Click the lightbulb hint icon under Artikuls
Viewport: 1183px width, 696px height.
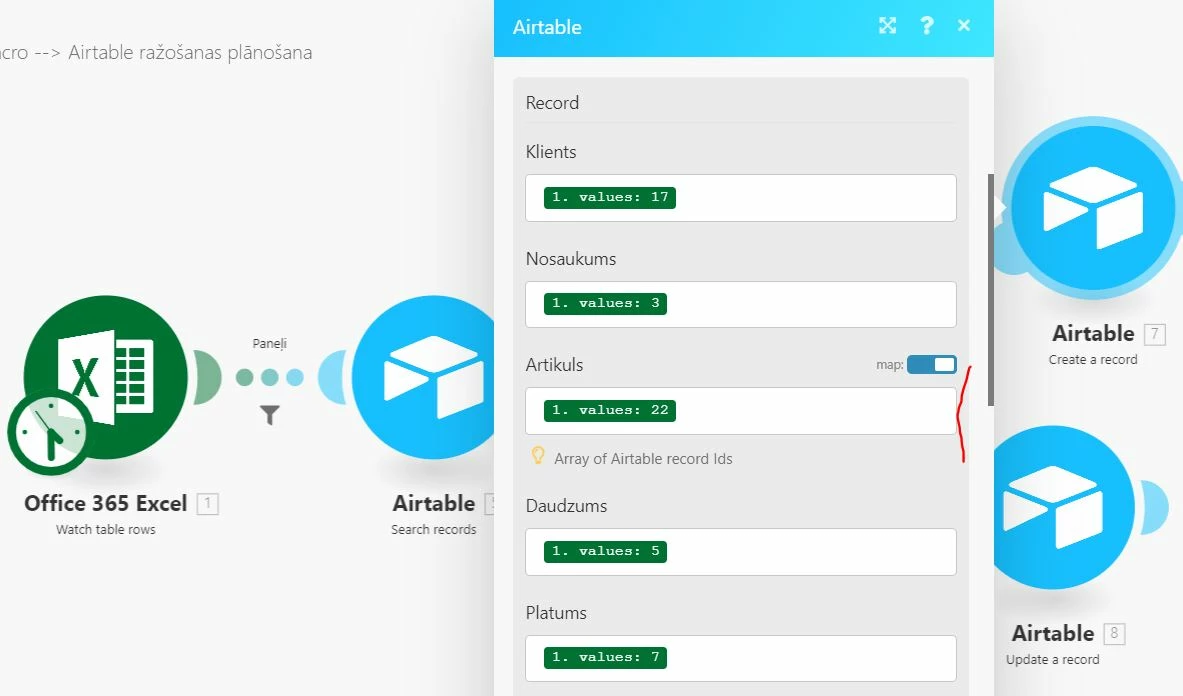[537, 455]
